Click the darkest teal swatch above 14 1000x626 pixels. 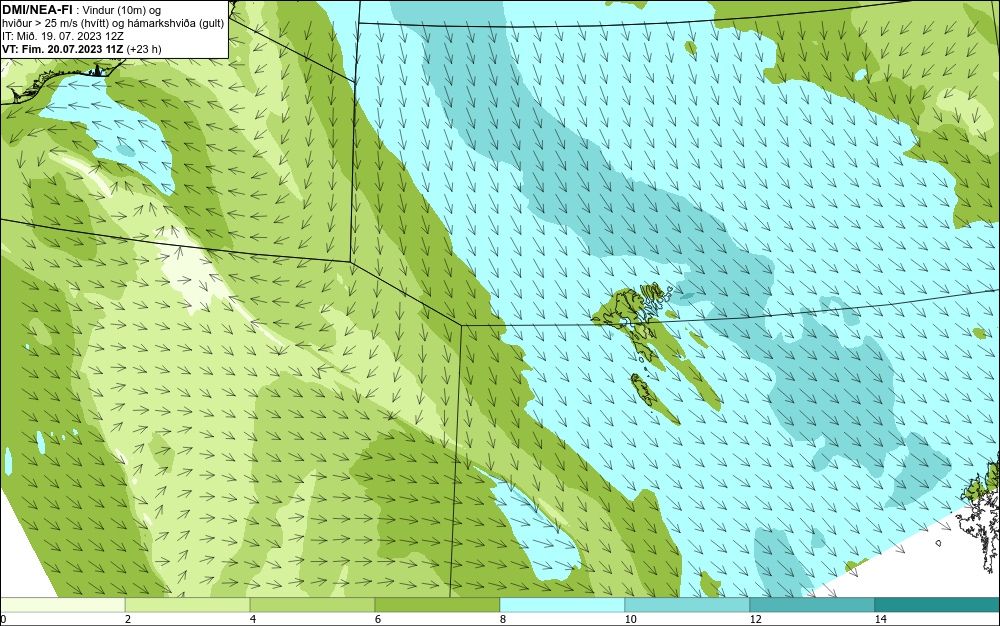938,605
